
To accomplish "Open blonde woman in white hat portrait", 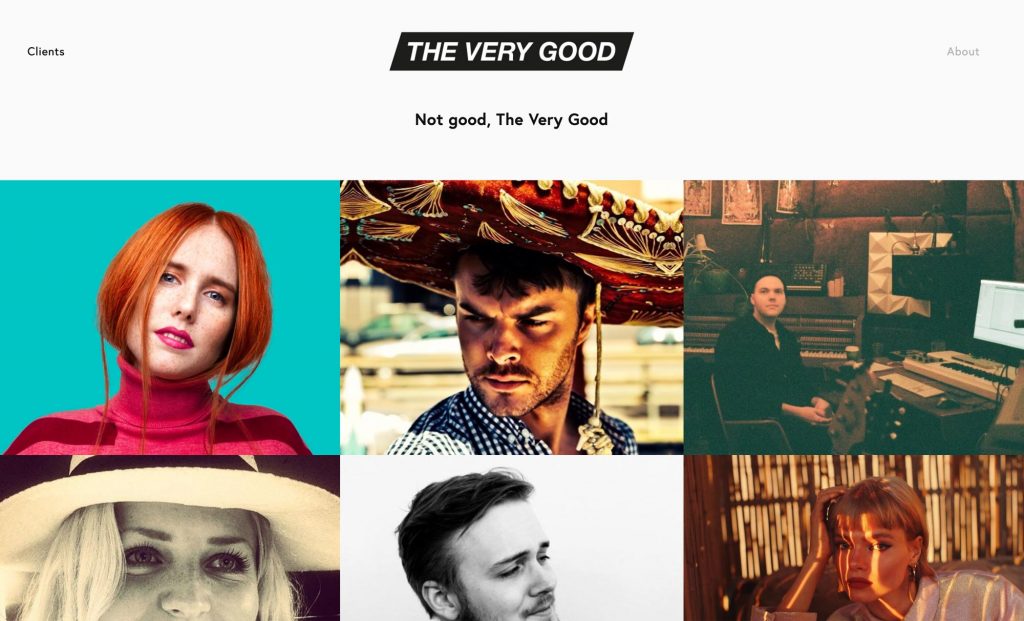I will pyautogui.click(x=170, y=538).
